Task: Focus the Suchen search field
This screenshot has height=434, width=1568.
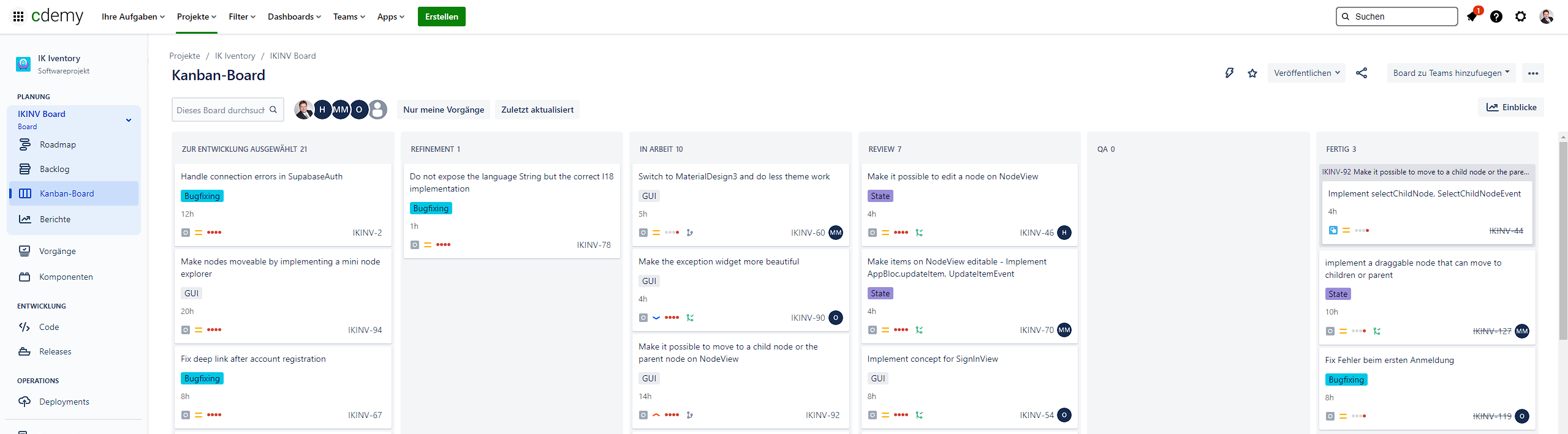Action: tap(1396, 17)
